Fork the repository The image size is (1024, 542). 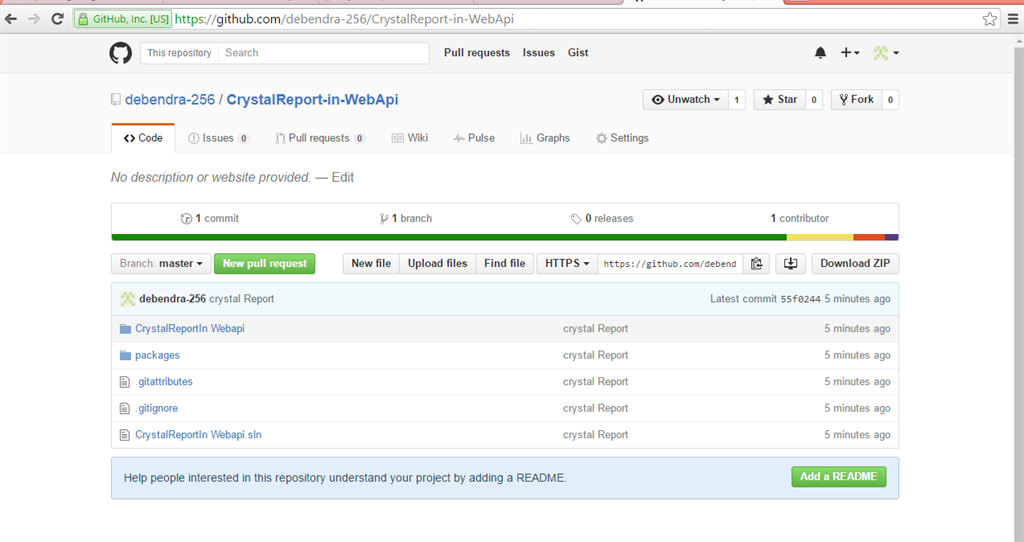(856, 100)
